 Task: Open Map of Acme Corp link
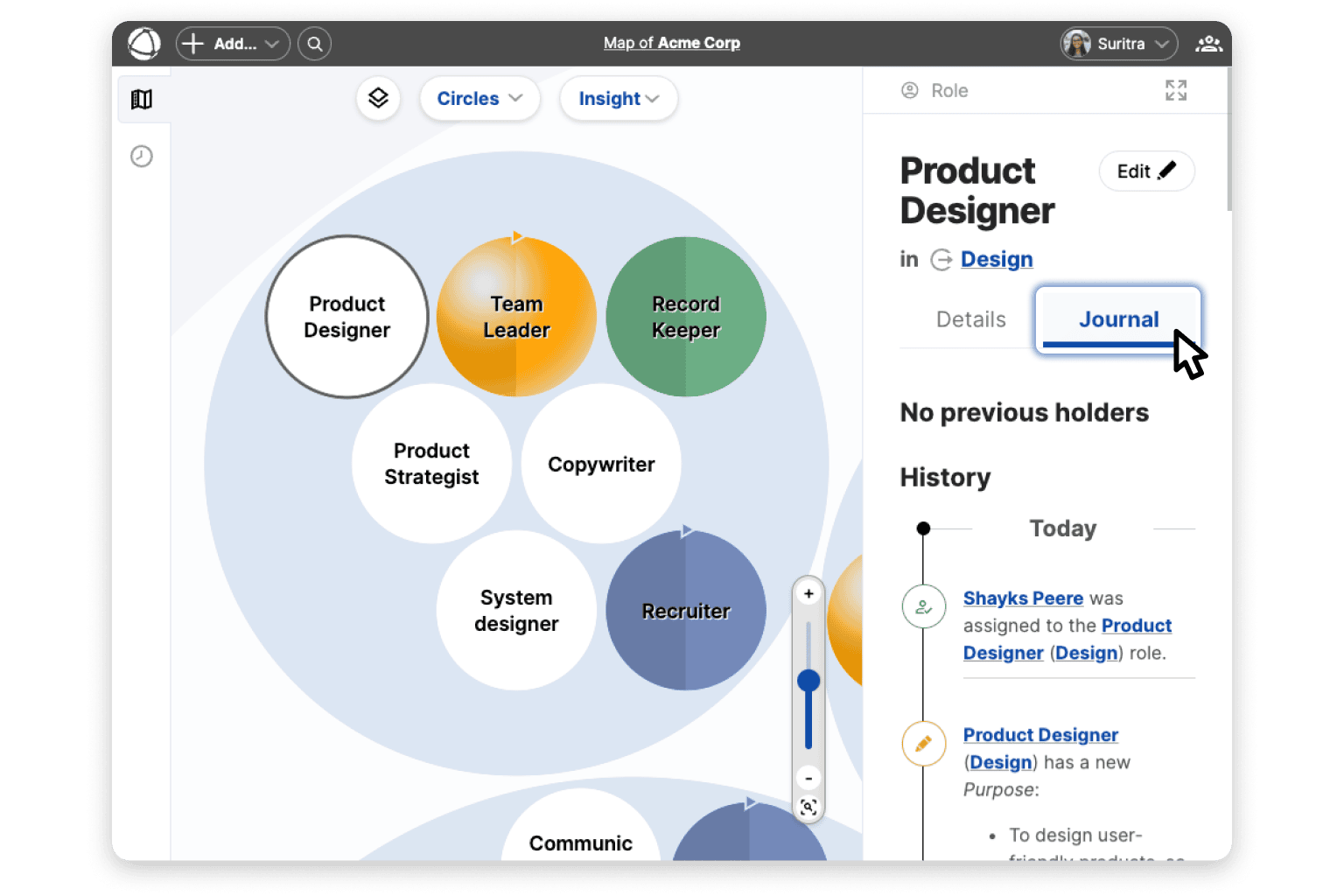coord(672,43)
